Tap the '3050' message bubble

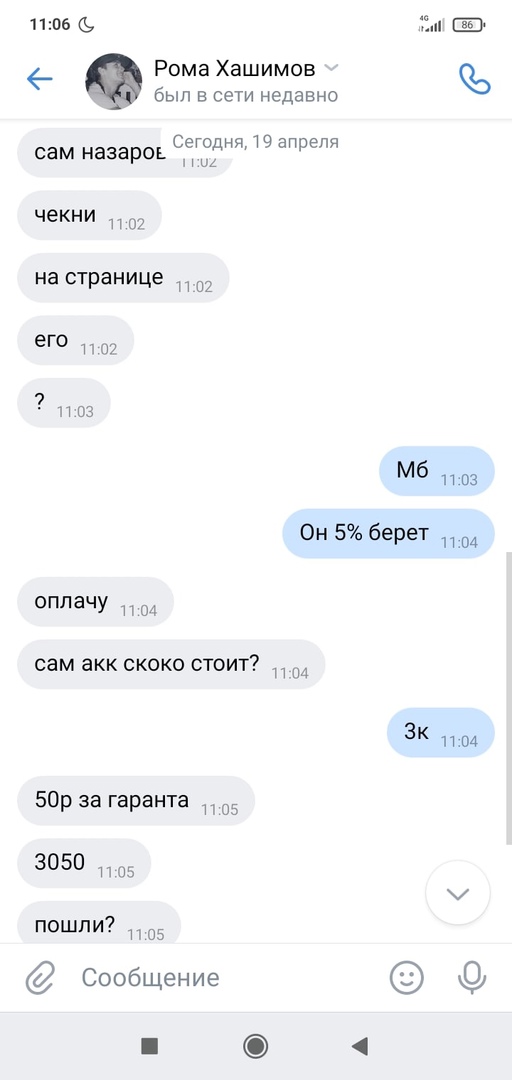pyautogui.click(x=84, y=863)
